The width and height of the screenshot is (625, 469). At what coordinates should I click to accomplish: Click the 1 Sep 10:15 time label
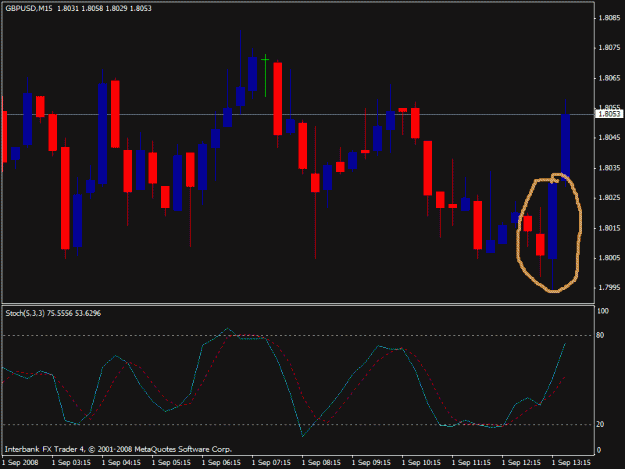coord(421,463)
